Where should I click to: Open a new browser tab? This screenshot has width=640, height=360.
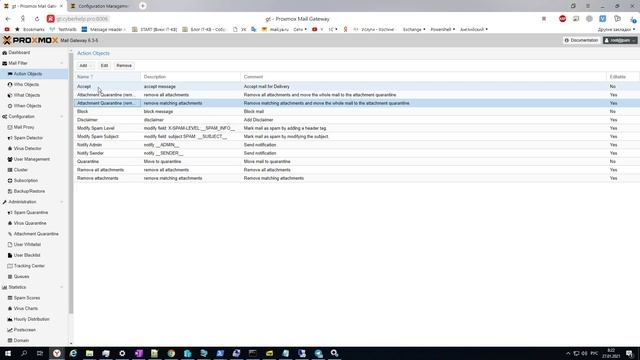[x=142, y=6]
